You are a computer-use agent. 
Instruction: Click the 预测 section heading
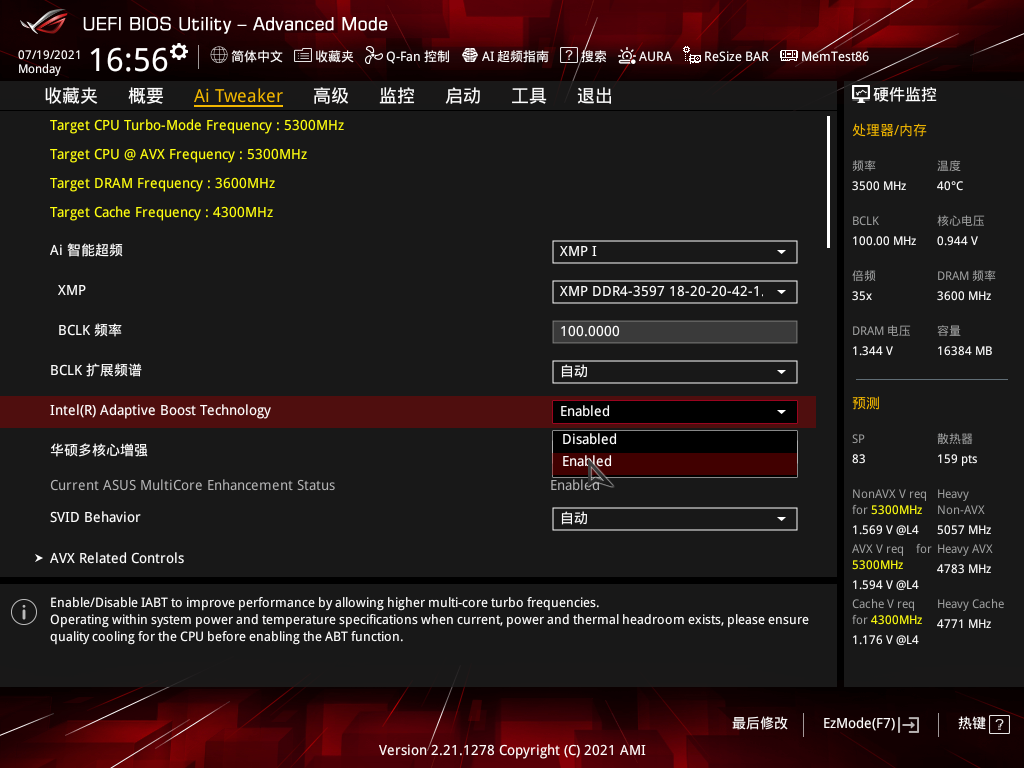[866, 403]
